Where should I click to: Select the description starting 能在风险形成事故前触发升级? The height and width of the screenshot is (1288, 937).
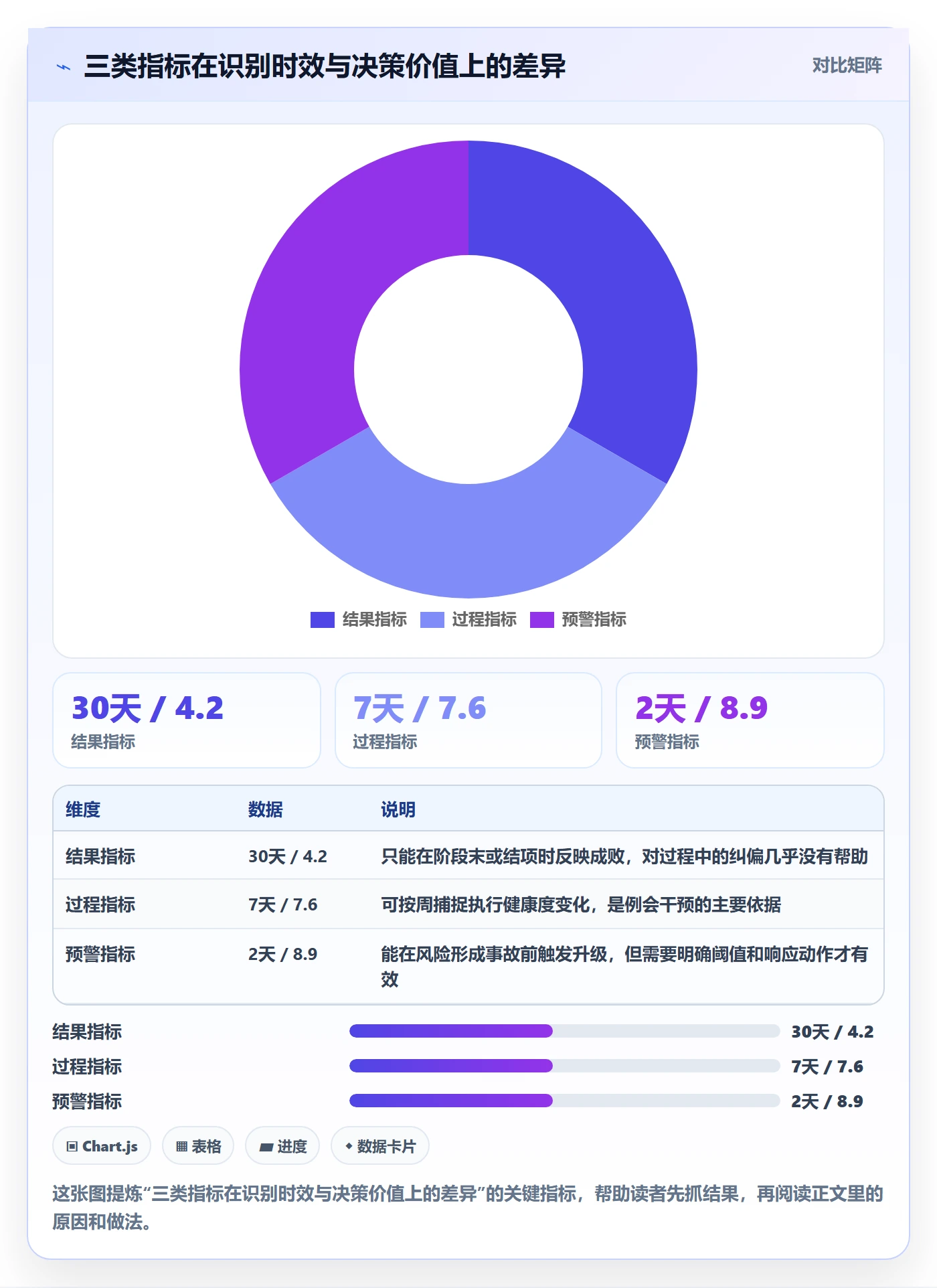(624, 967)
